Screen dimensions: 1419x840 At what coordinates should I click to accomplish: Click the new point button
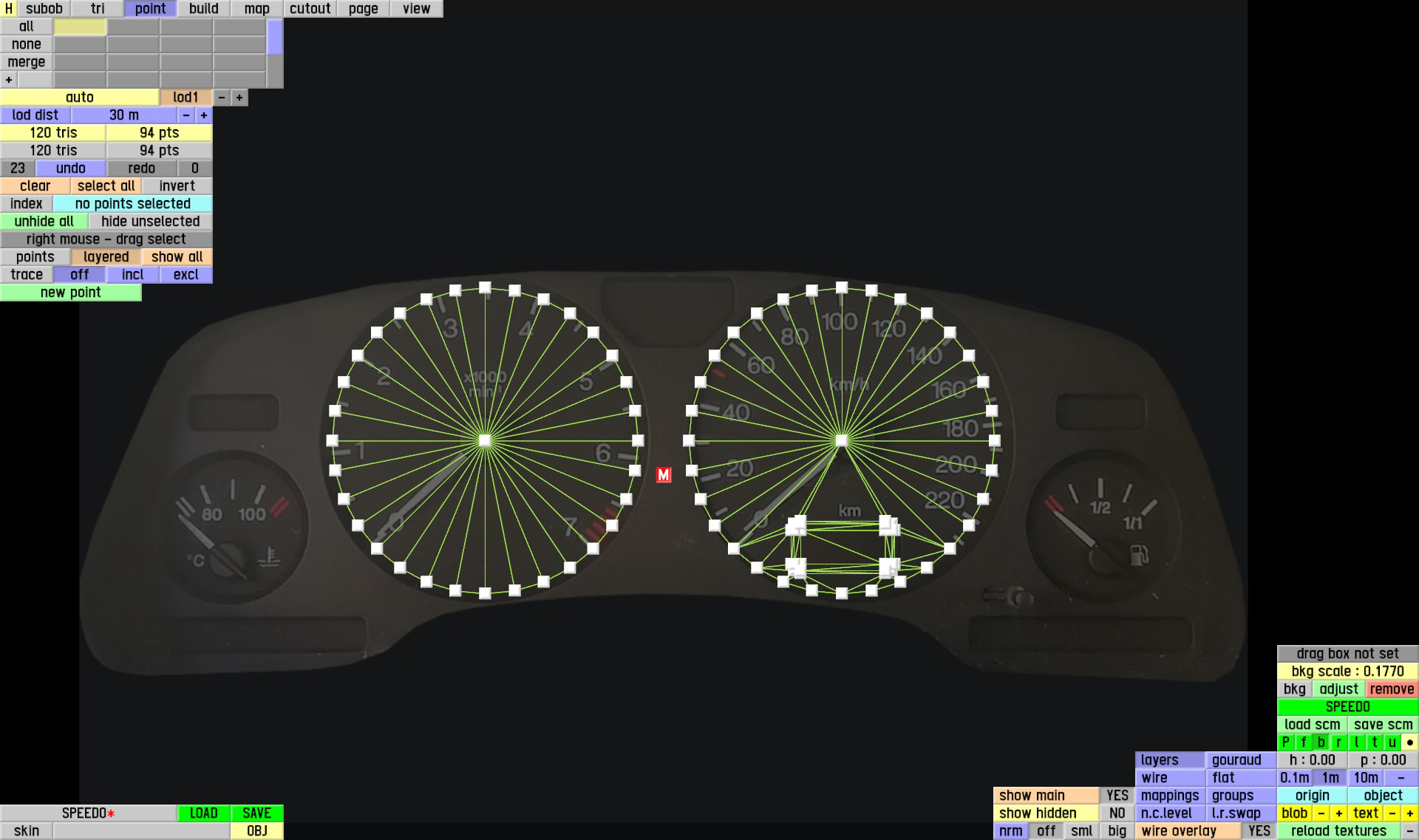pos(70,293)
